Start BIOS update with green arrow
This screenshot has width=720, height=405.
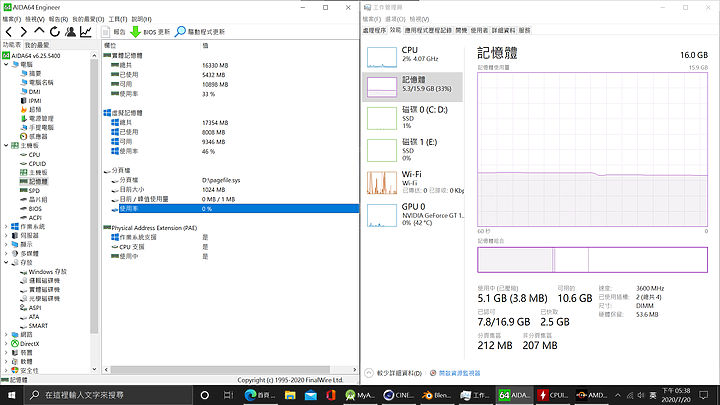coord(135,32)
